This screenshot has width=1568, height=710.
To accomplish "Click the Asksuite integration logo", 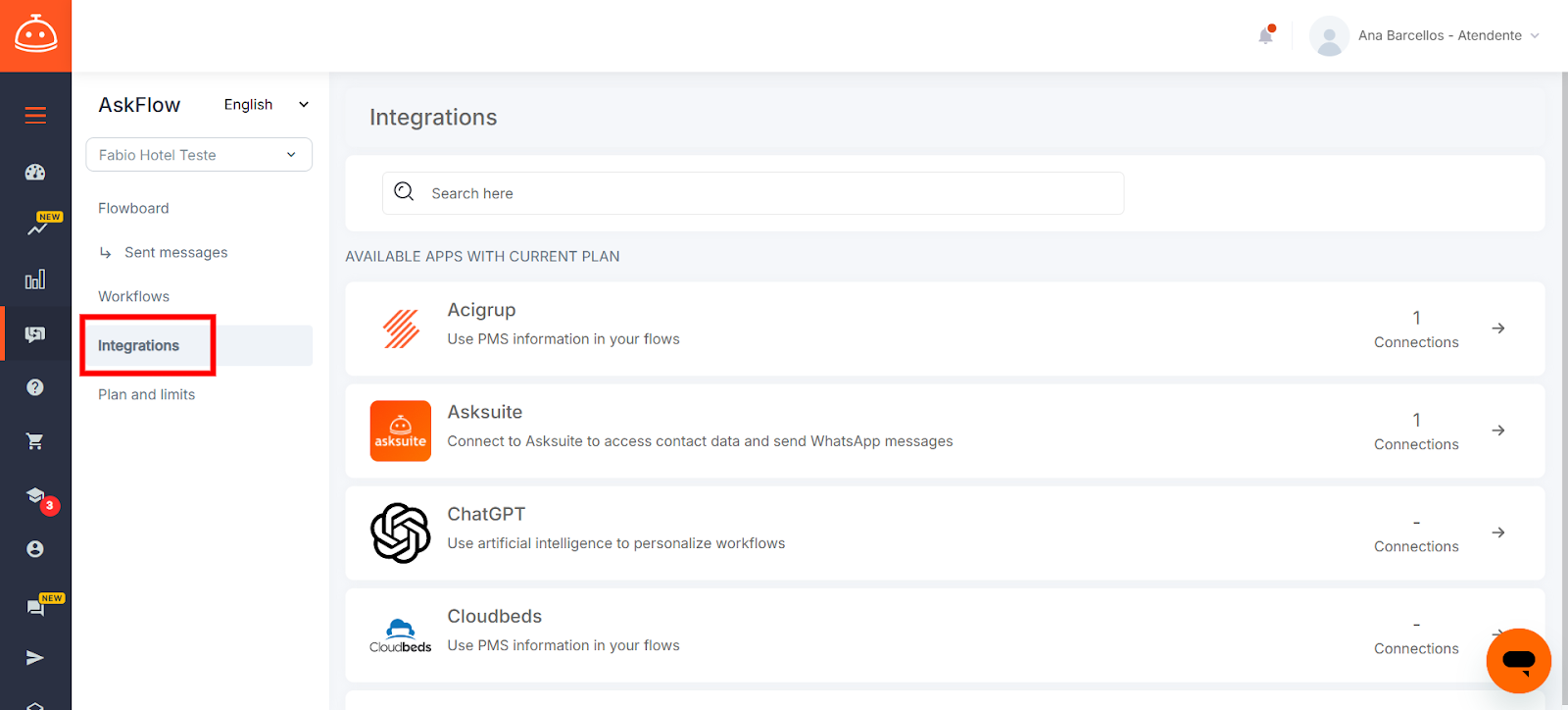I will (x=401, y=431).
